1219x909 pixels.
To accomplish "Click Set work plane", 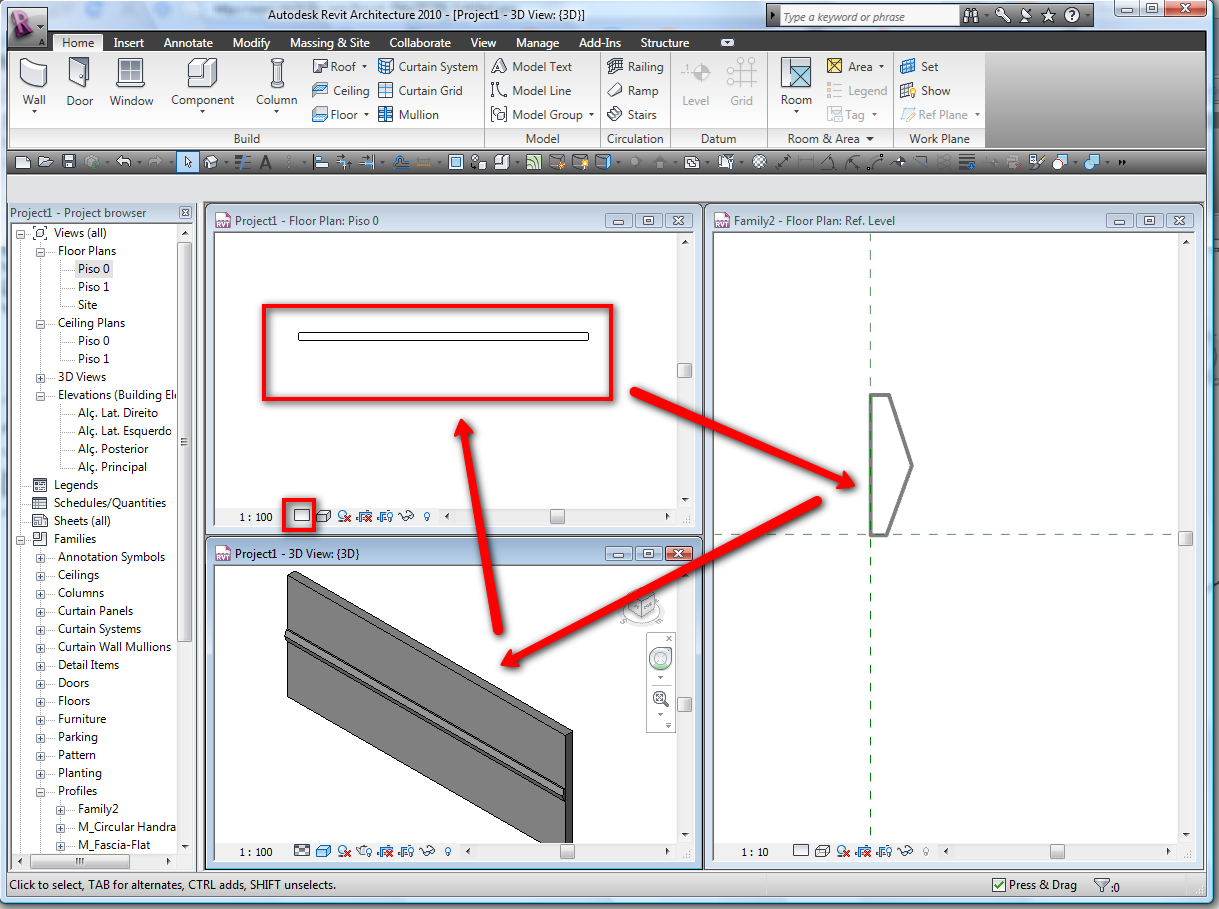I will pos(919,67).
